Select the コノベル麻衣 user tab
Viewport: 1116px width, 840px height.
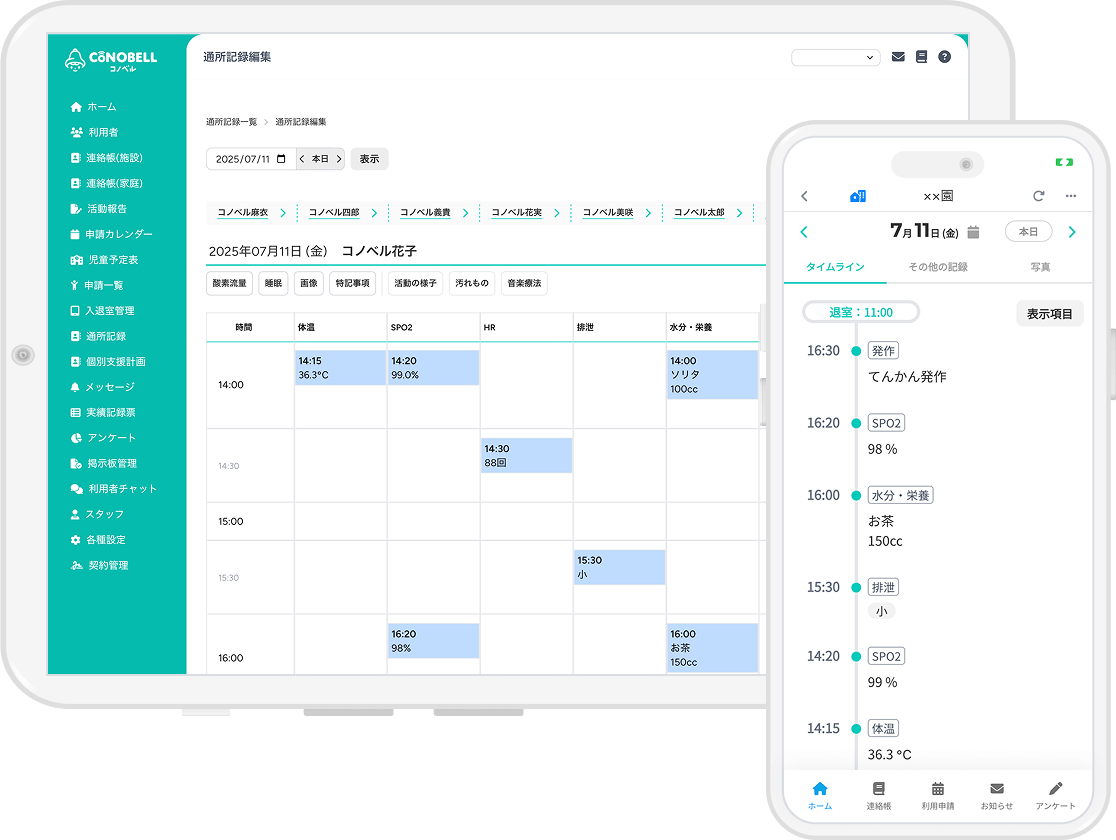pyautogui.click(x=243, y=213)
